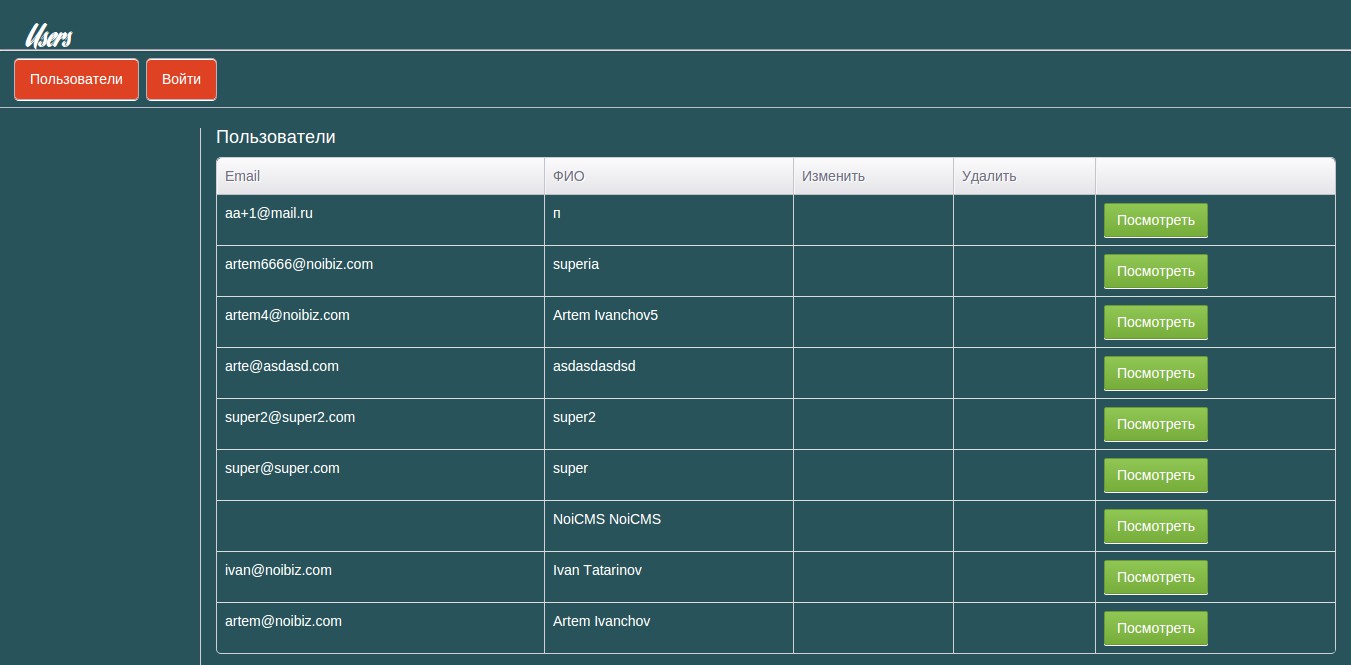This screenshot has height=665, width=1351.
Task: View artem@noibiz.com with Посмотреть button
Action: (1155, 629)
